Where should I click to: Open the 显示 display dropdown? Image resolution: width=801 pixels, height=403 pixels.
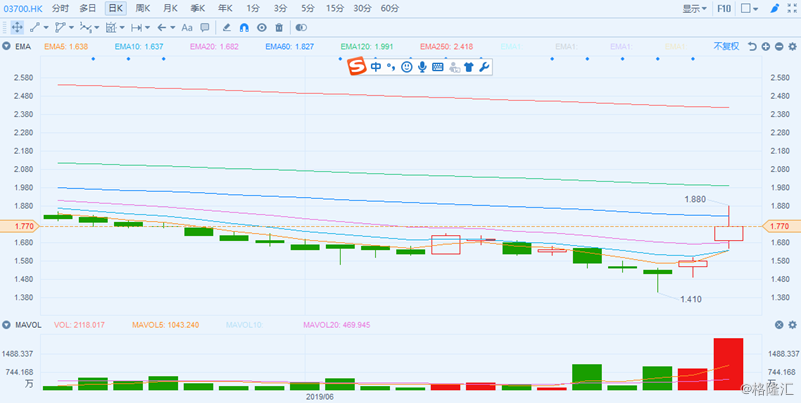coord(695,8)
